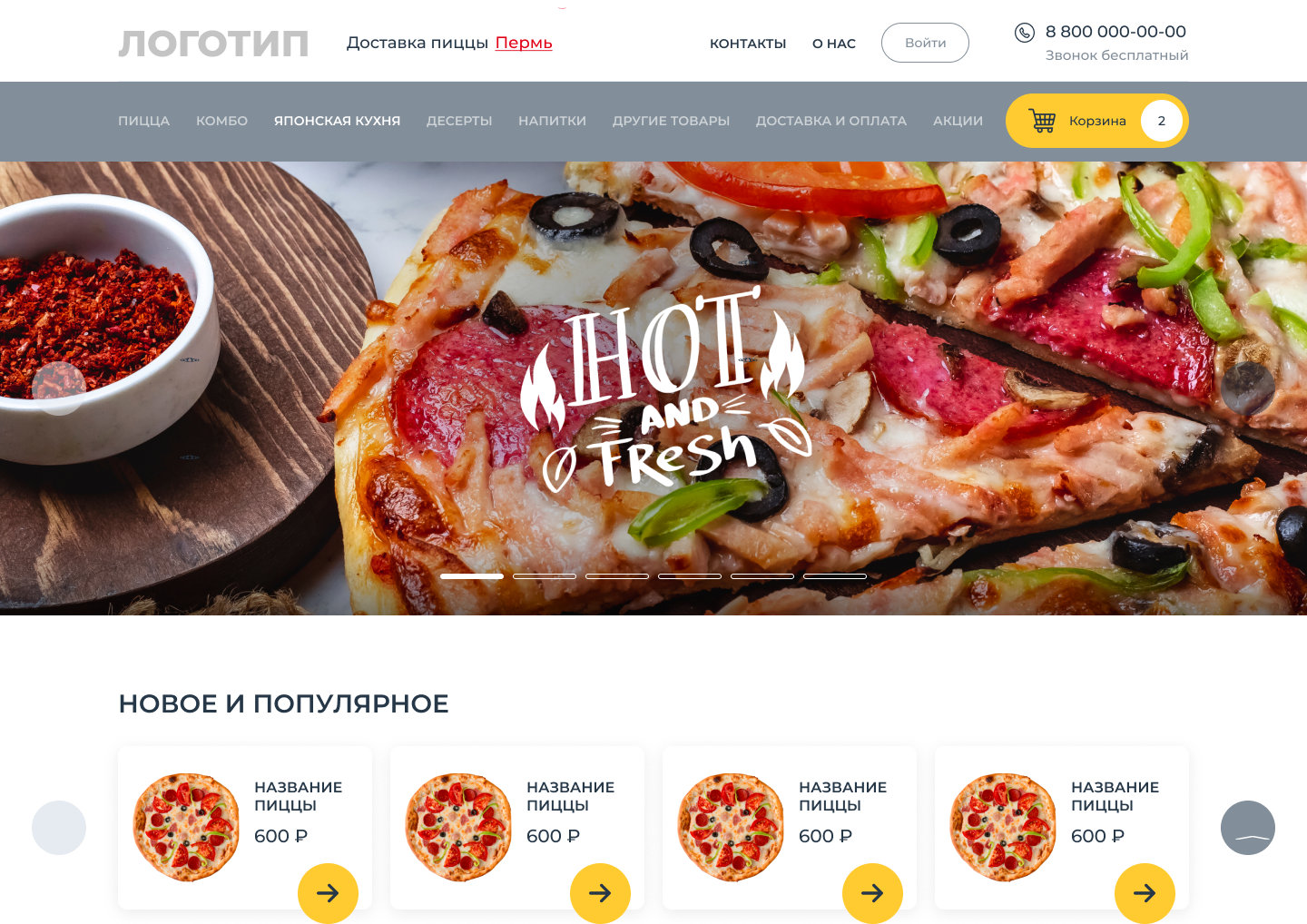Click arrow button on first pizza card
The image size is (1307, 924).
point(328,893)
